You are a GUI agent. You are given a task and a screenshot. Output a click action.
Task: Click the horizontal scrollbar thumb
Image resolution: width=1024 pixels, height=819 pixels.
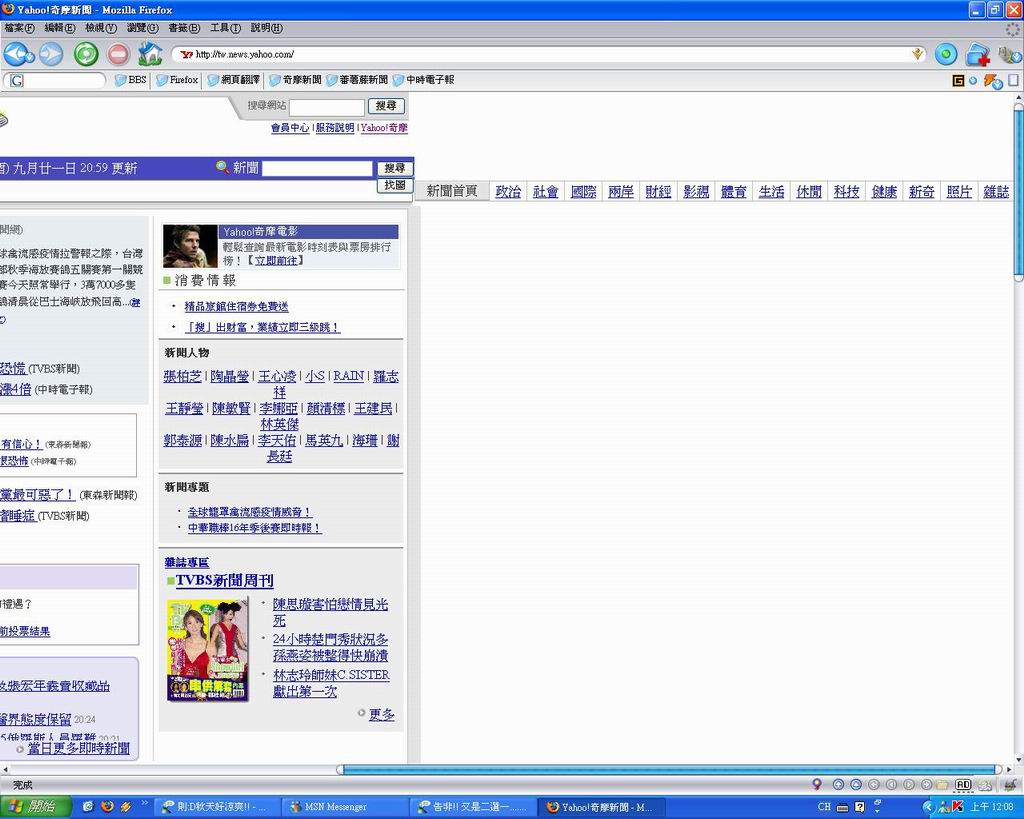click(x=669, y=769)
